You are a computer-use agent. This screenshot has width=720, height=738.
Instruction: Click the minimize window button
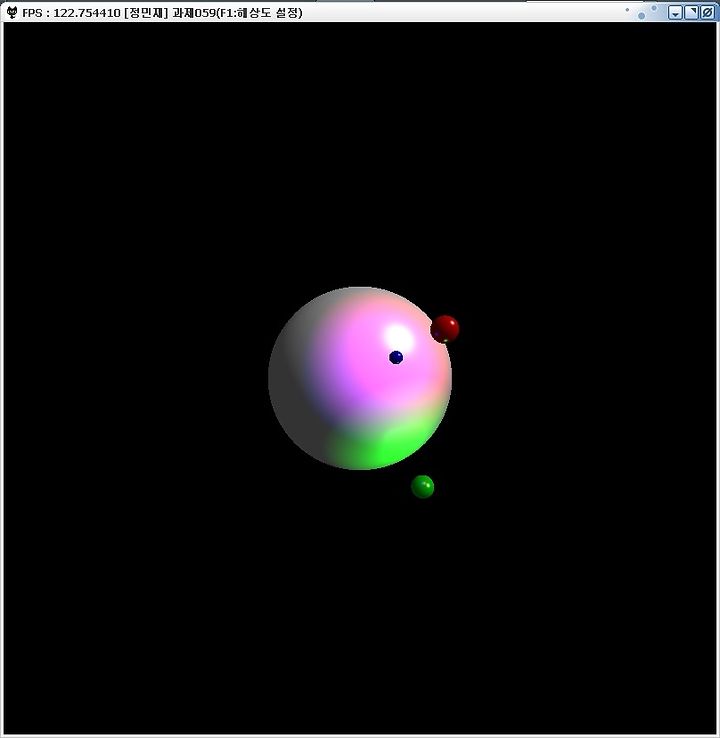pos(675,13)
